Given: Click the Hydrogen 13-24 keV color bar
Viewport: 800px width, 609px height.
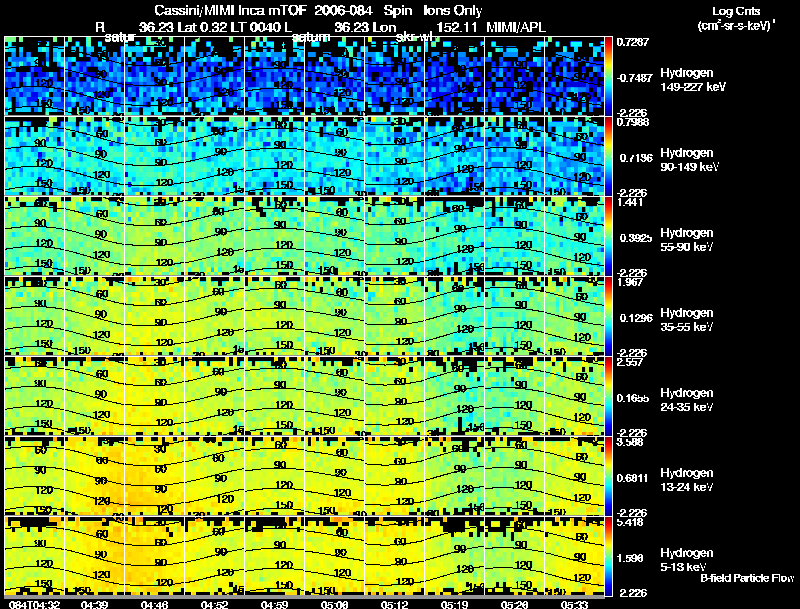Looking at the screenshot, I should 609,476.
